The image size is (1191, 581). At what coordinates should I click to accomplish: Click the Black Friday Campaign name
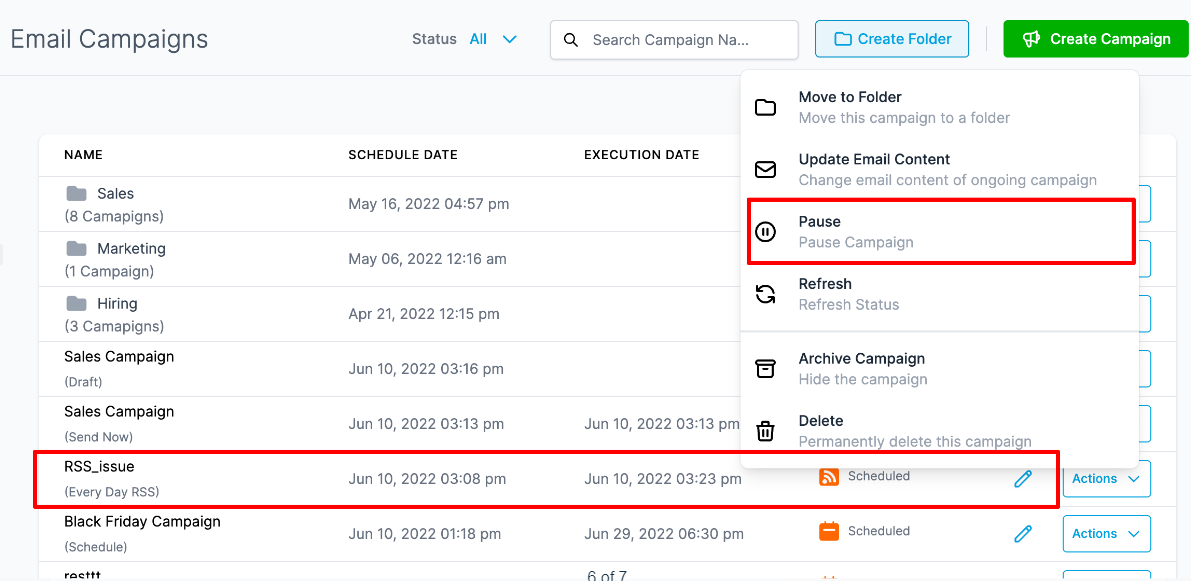[x=143, y=522]
